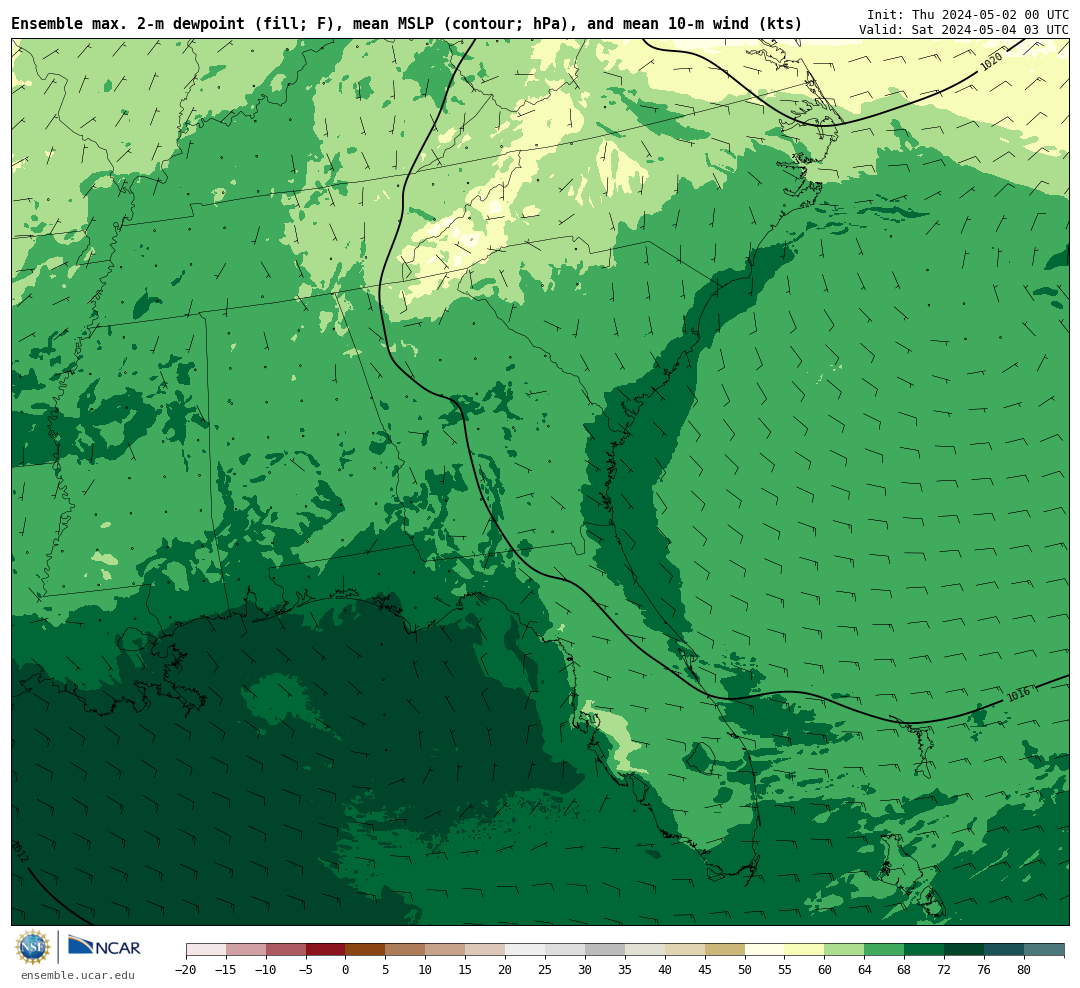Viewport: 1080px width, 988px height.
Task: Click the 1012 hPa contour label
Action: tap(20, 852)
